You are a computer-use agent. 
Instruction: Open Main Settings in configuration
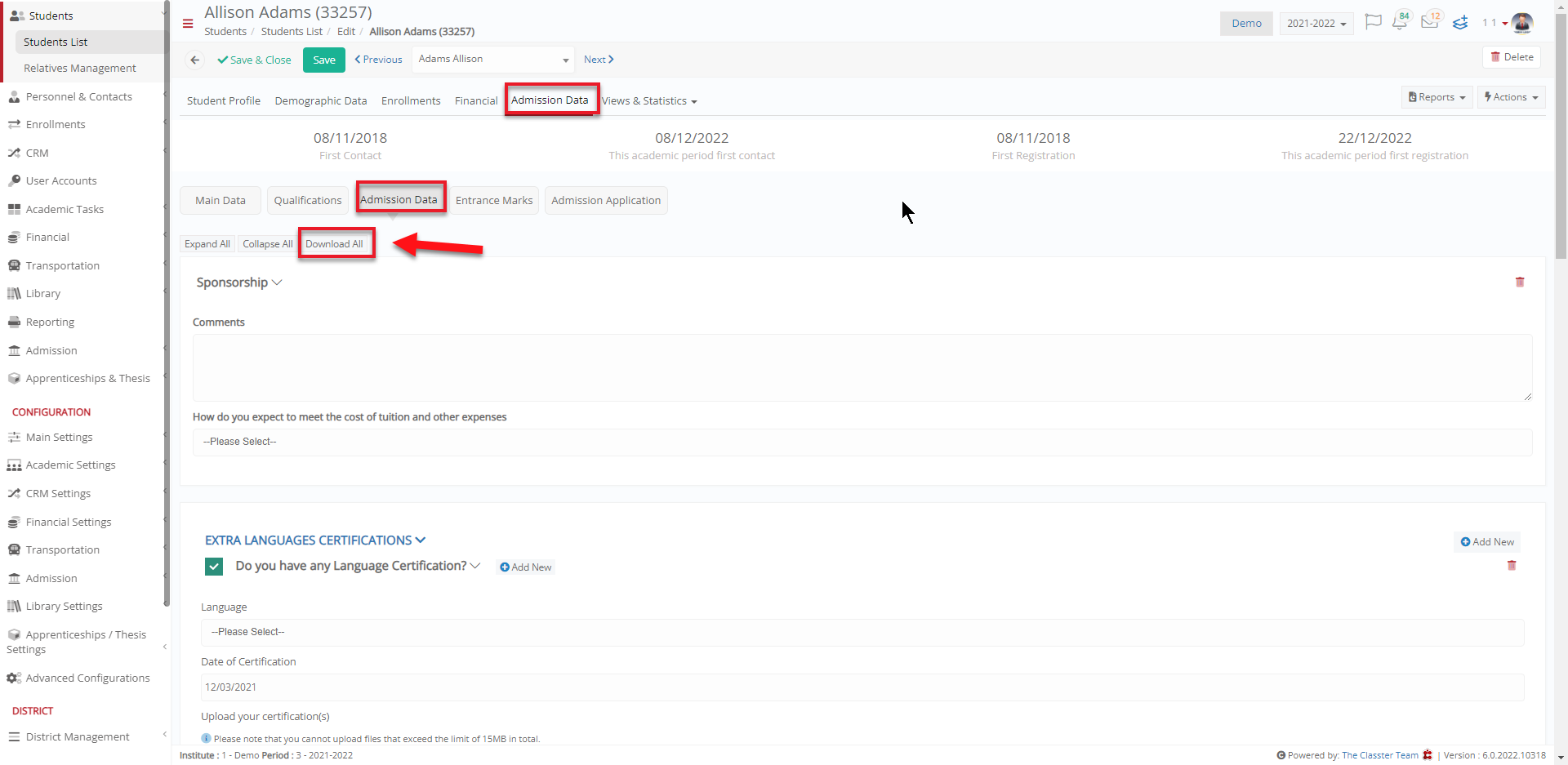click(59, 437)
